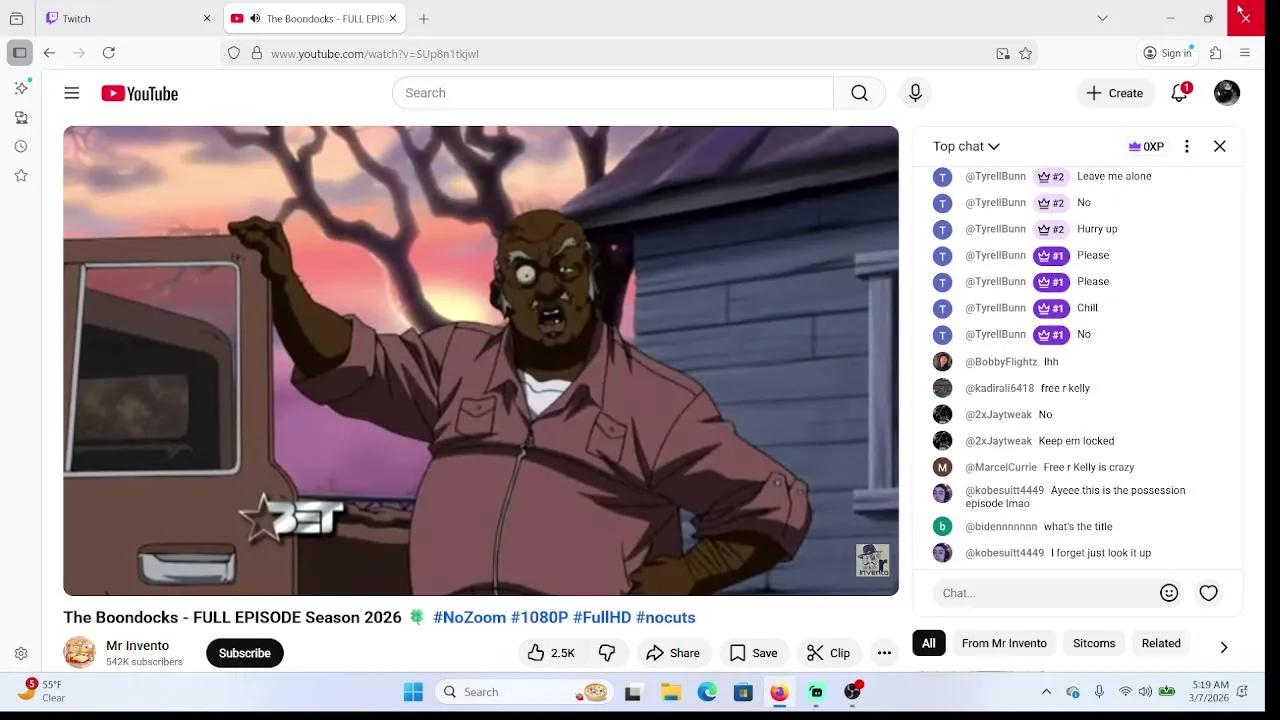Open synced tabs sidebar icon
Screen dimensions: 1280x720
(x=21, y=118)
